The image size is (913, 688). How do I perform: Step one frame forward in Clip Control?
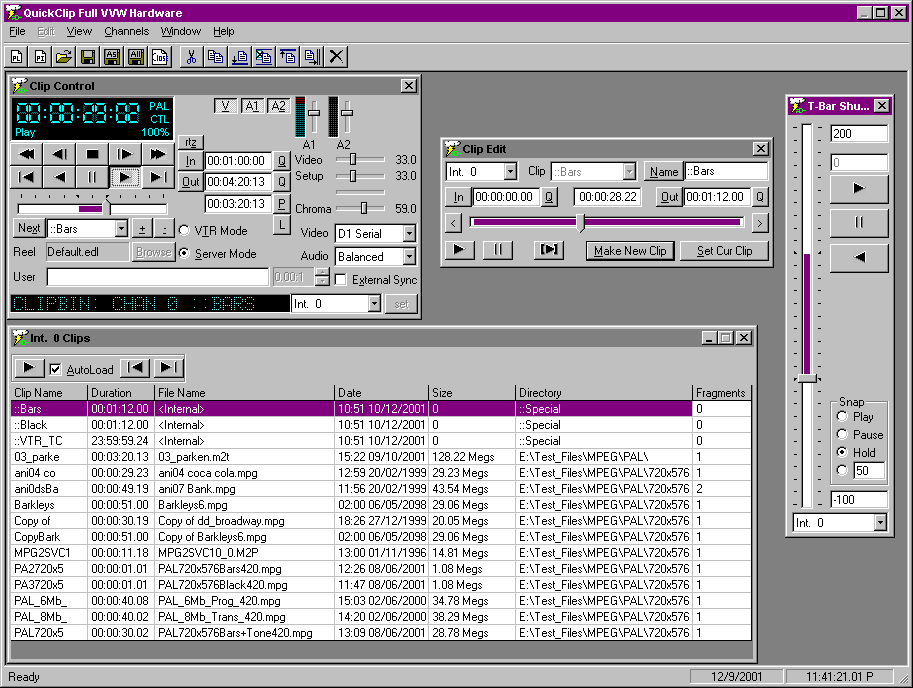[125, 154]
